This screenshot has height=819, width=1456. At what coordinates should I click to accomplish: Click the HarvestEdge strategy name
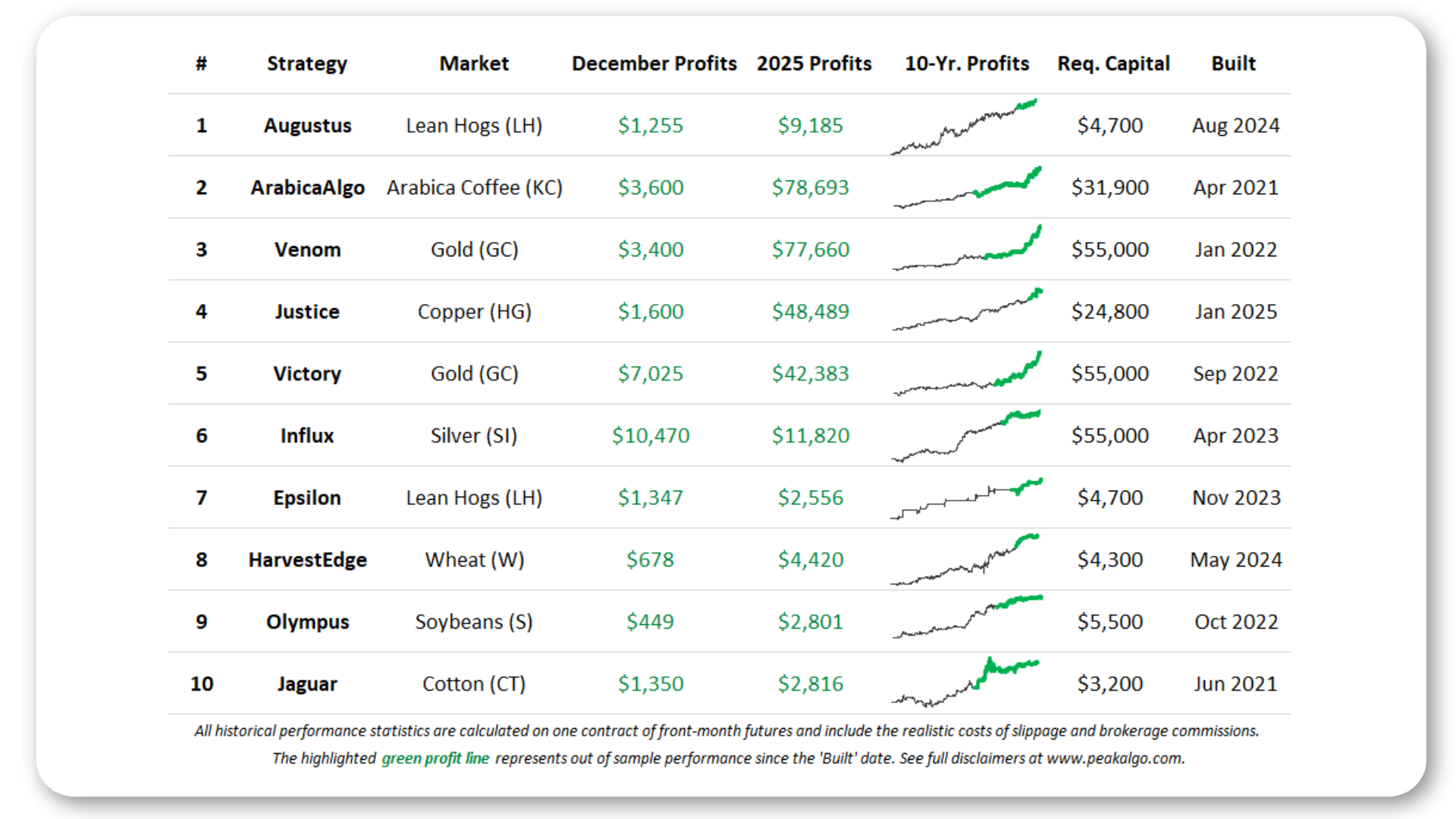tap(307, 560)
